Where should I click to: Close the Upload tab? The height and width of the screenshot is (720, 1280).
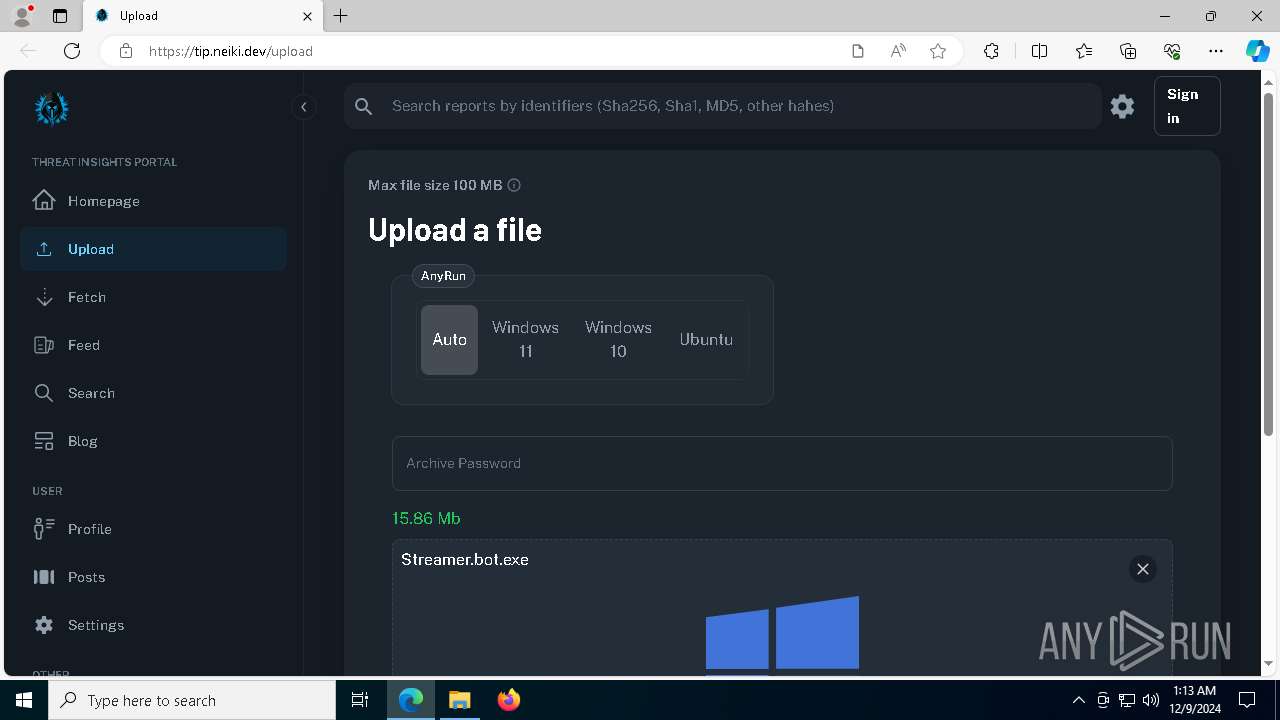point(307,16)
